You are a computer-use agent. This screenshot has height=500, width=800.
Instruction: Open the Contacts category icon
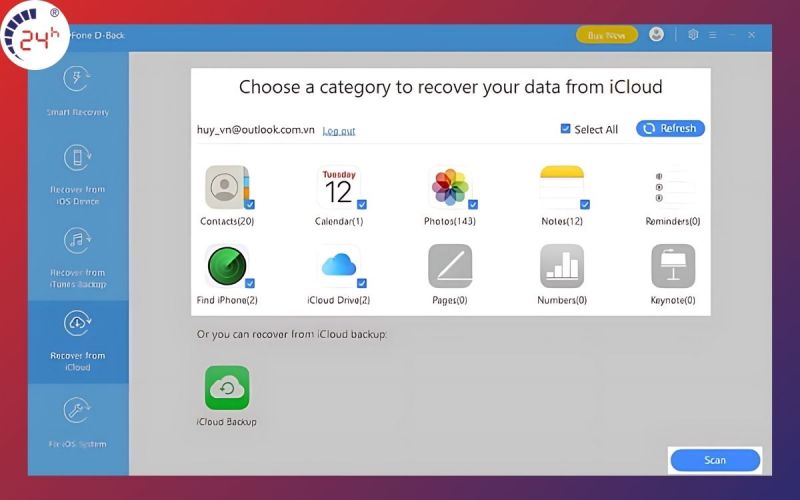227,187
